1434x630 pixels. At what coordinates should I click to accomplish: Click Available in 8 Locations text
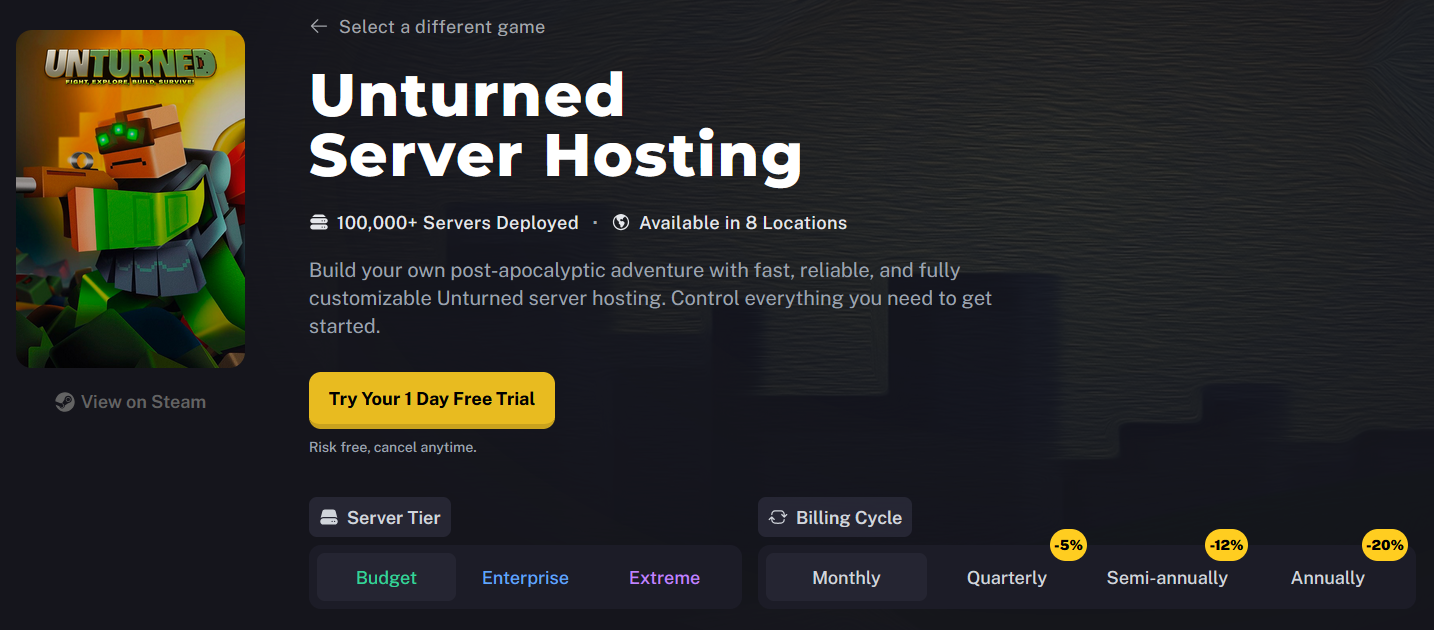(743, 223)
